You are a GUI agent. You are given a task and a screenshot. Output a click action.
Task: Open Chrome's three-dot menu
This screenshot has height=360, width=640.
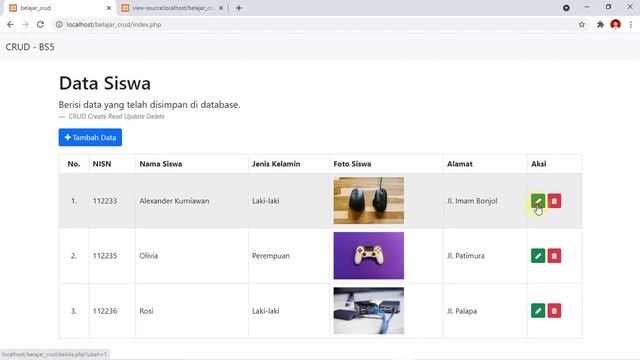click(631, 24)
